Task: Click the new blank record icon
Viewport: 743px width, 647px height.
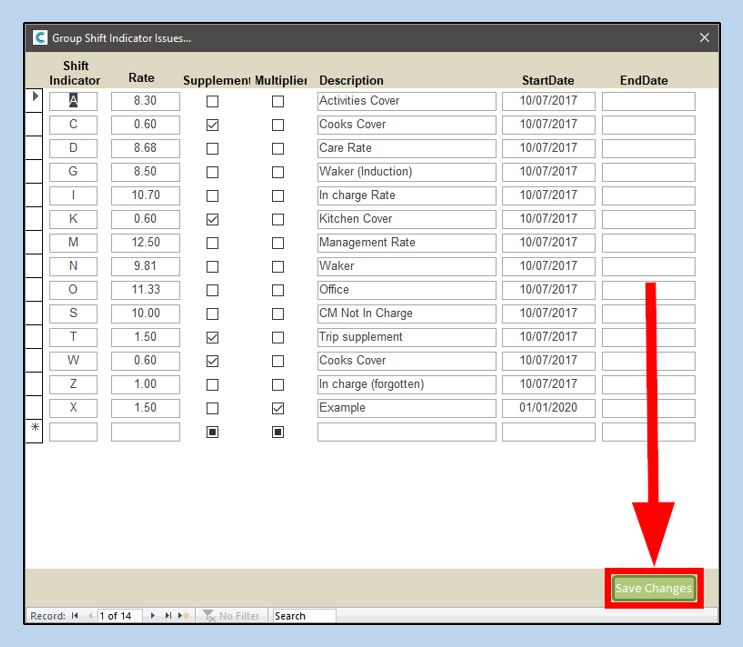Action: [x=184, y=616]
